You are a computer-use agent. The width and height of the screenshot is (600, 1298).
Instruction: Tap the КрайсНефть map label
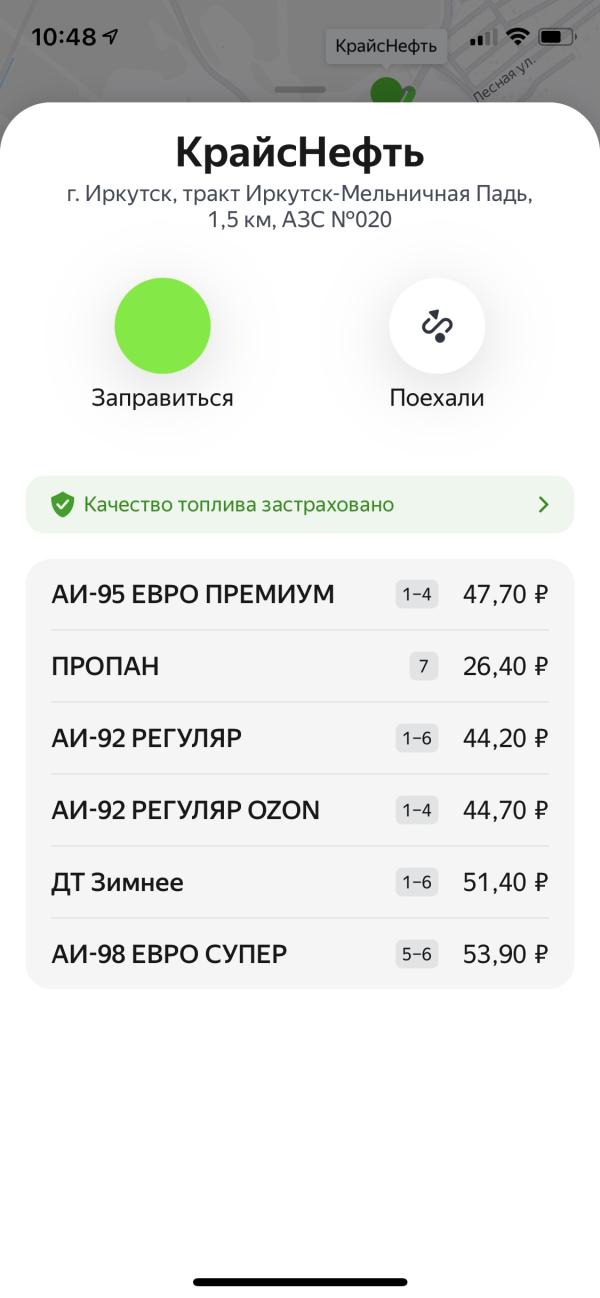point(386,46)
